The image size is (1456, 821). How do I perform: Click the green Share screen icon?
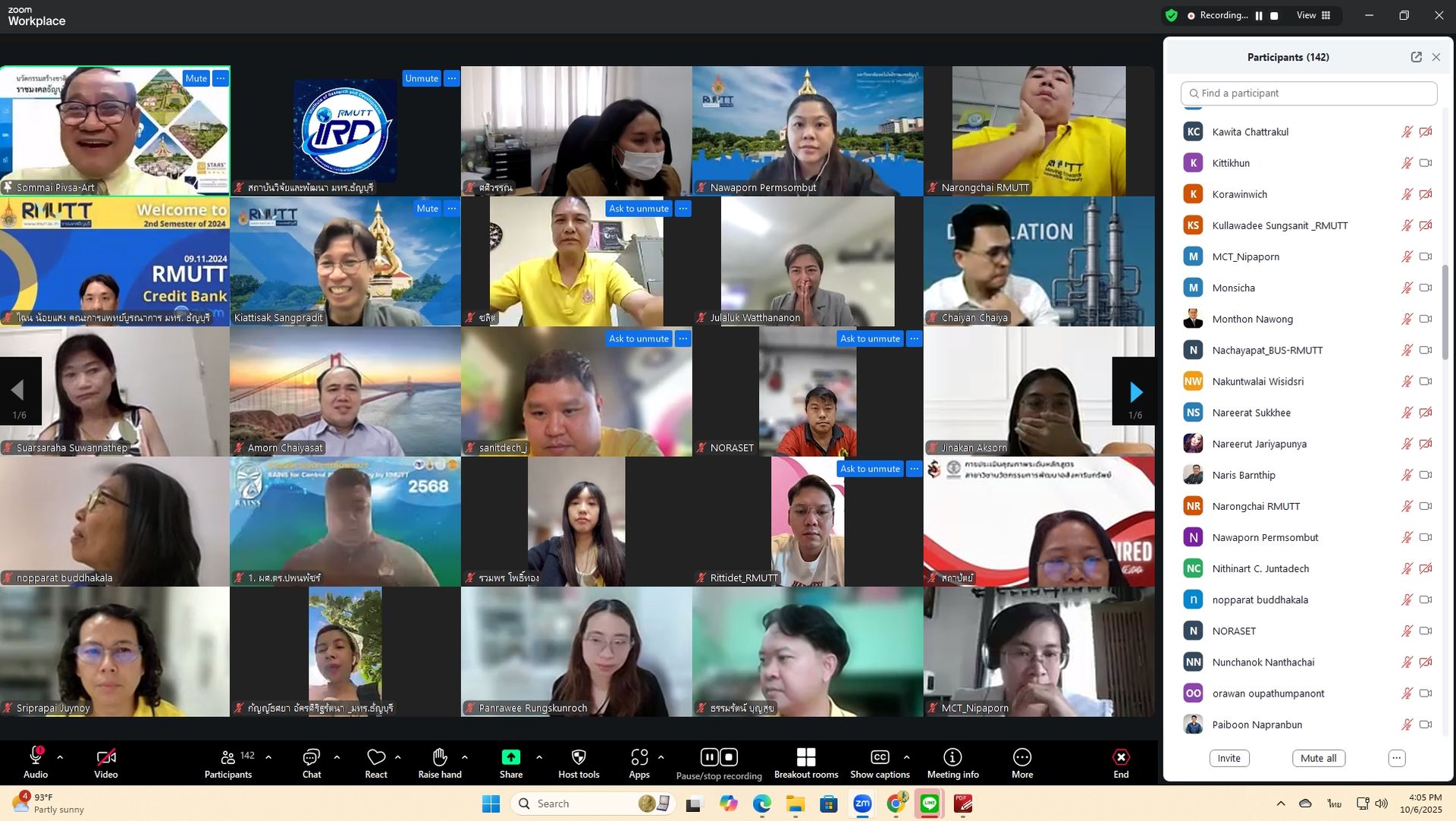click(511, 757)
